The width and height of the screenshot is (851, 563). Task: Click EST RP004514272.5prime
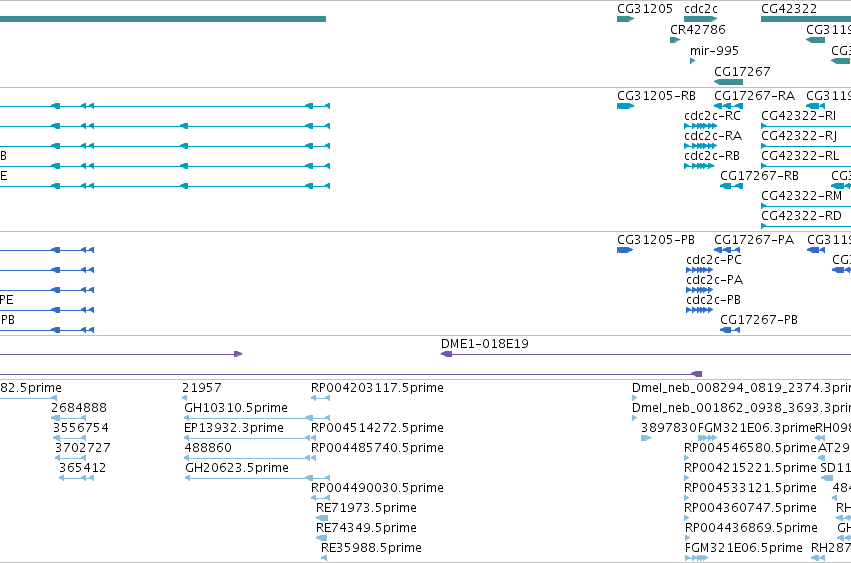377,428
